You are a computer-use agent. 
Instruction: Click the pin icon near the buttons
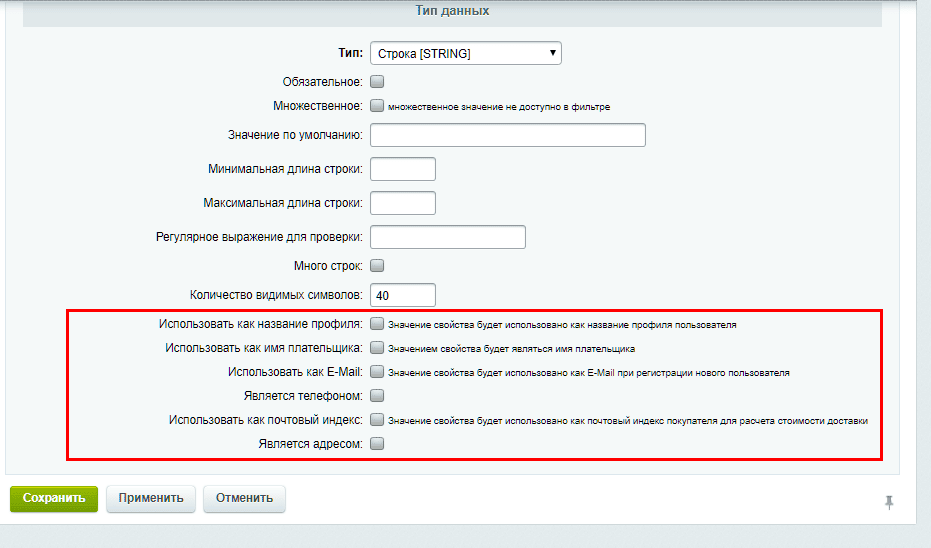tap(888, 502)
